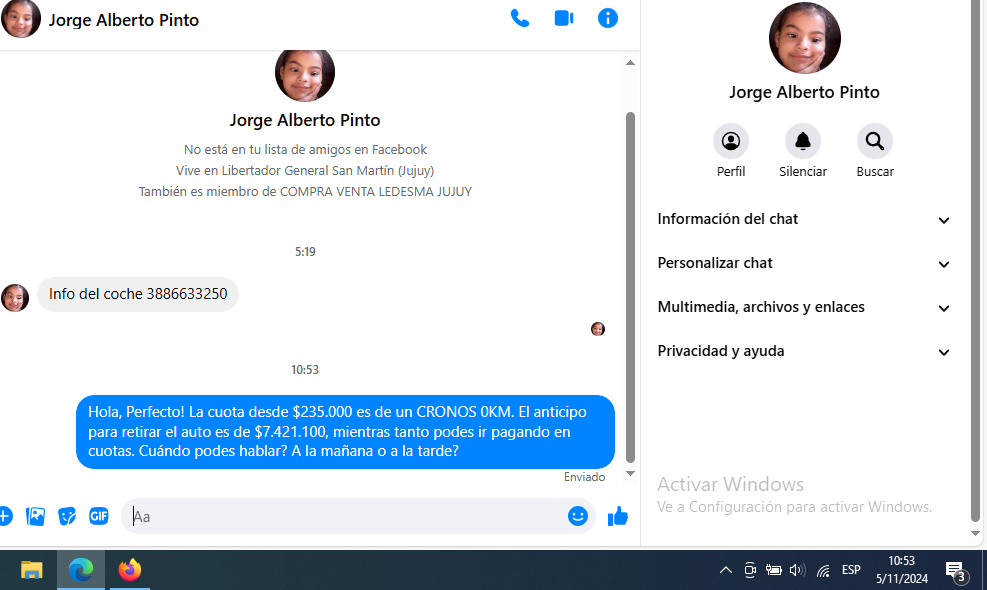Expand Privacidad y ayuda section

tap(804, 351)
